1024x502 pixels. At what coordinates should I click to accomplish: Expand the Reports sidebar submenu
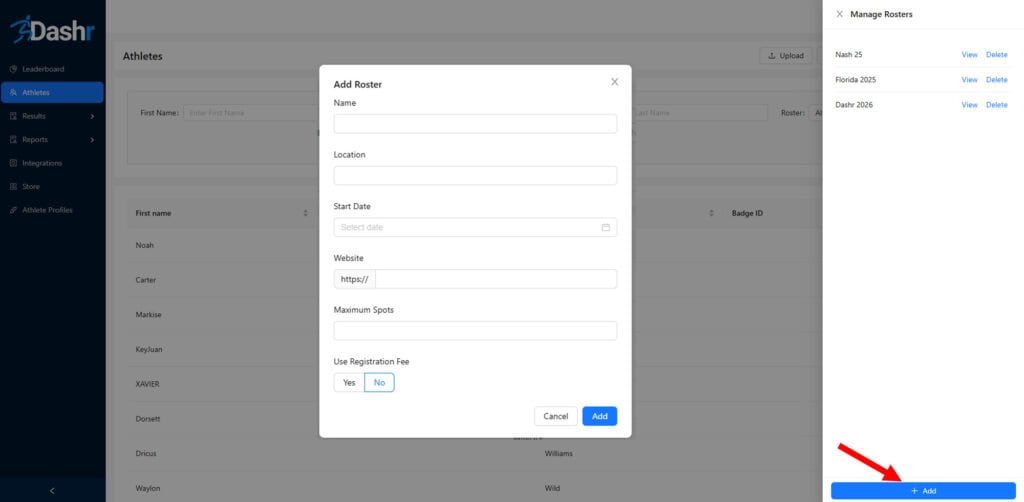click(92, 140)
